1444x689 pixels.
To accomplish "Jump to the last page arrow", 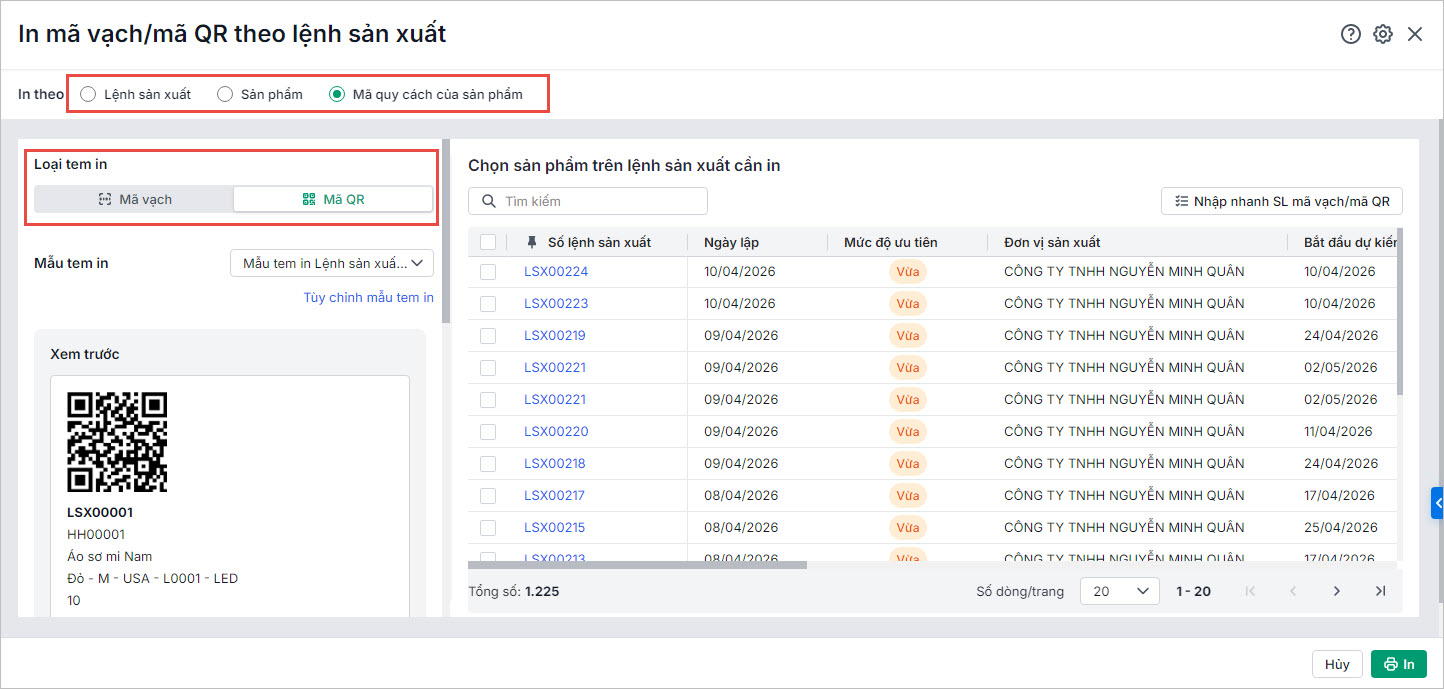I will [x=1381, y=591].
